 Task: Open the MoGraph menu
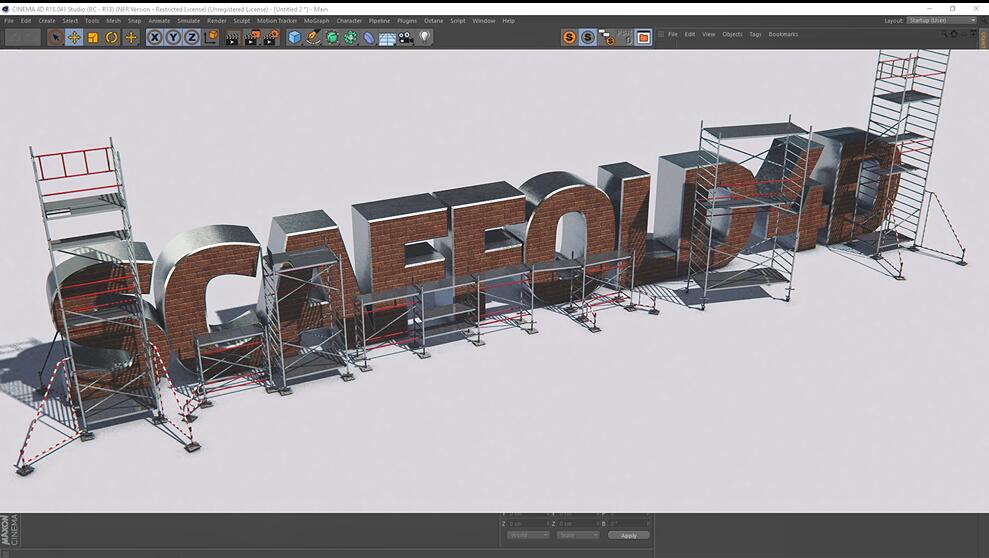click(317, 21)
